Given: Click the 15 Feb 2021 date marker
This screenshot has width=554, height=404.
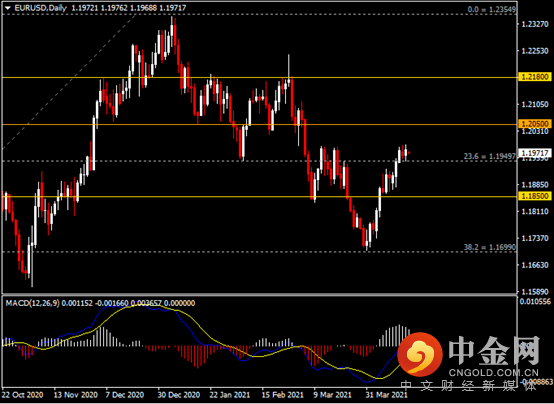Looking at the screenshot, I should click(282, 395).
